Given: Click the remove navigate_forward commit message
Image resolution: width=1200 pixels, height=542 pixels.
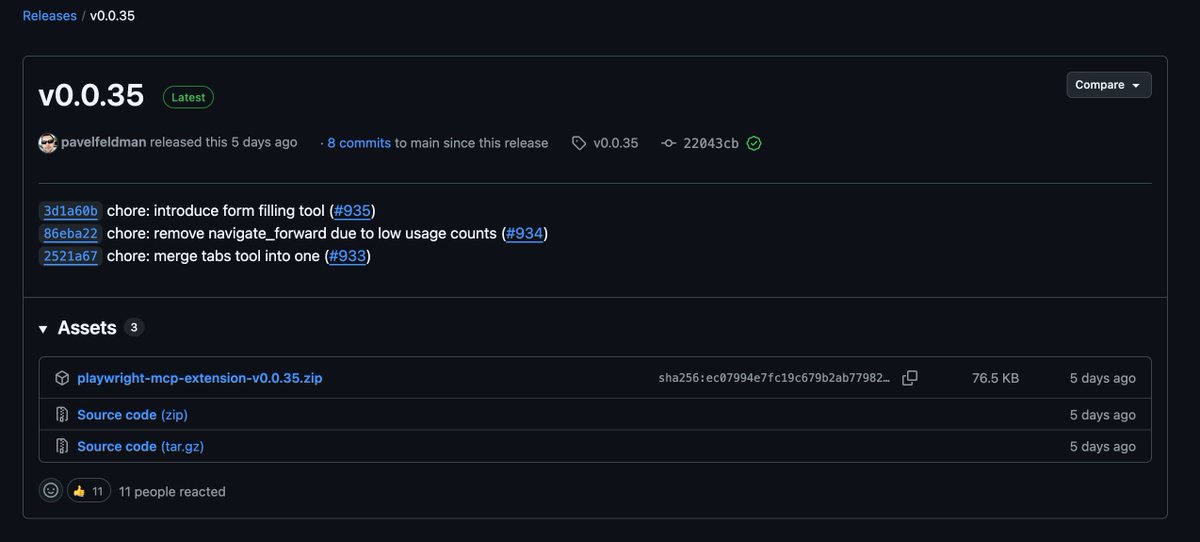Looking at the screenshot, I should [302, 233].
